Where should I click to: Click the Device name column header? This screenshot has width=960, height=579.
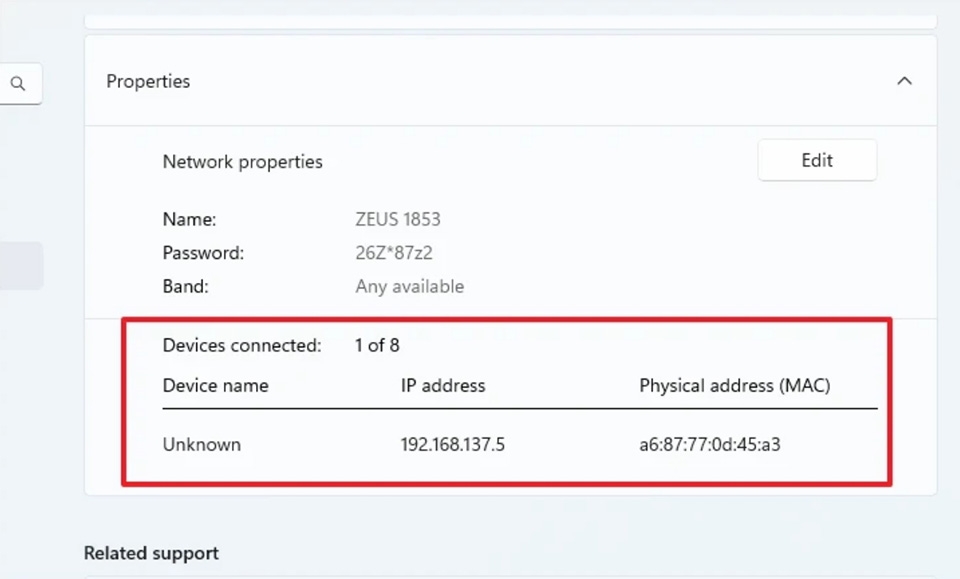click(216, 385)
